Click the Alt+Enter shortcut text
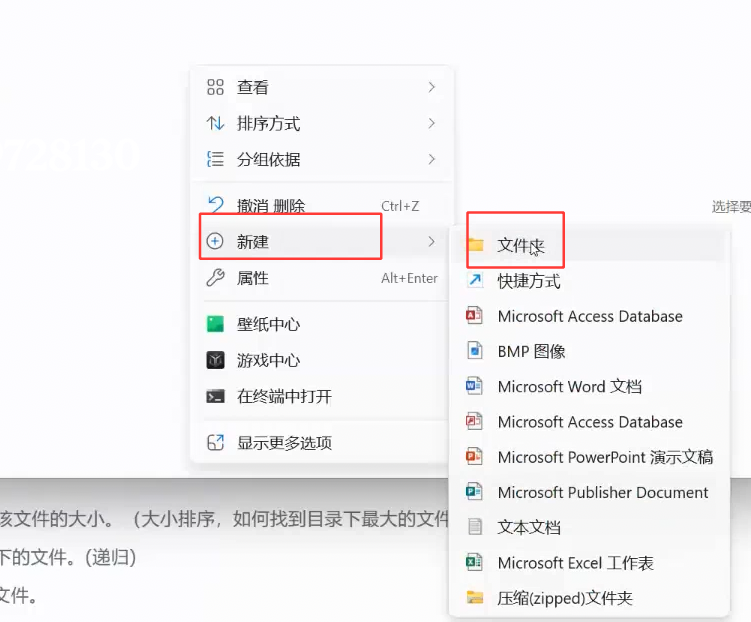 tap(410, 278)
